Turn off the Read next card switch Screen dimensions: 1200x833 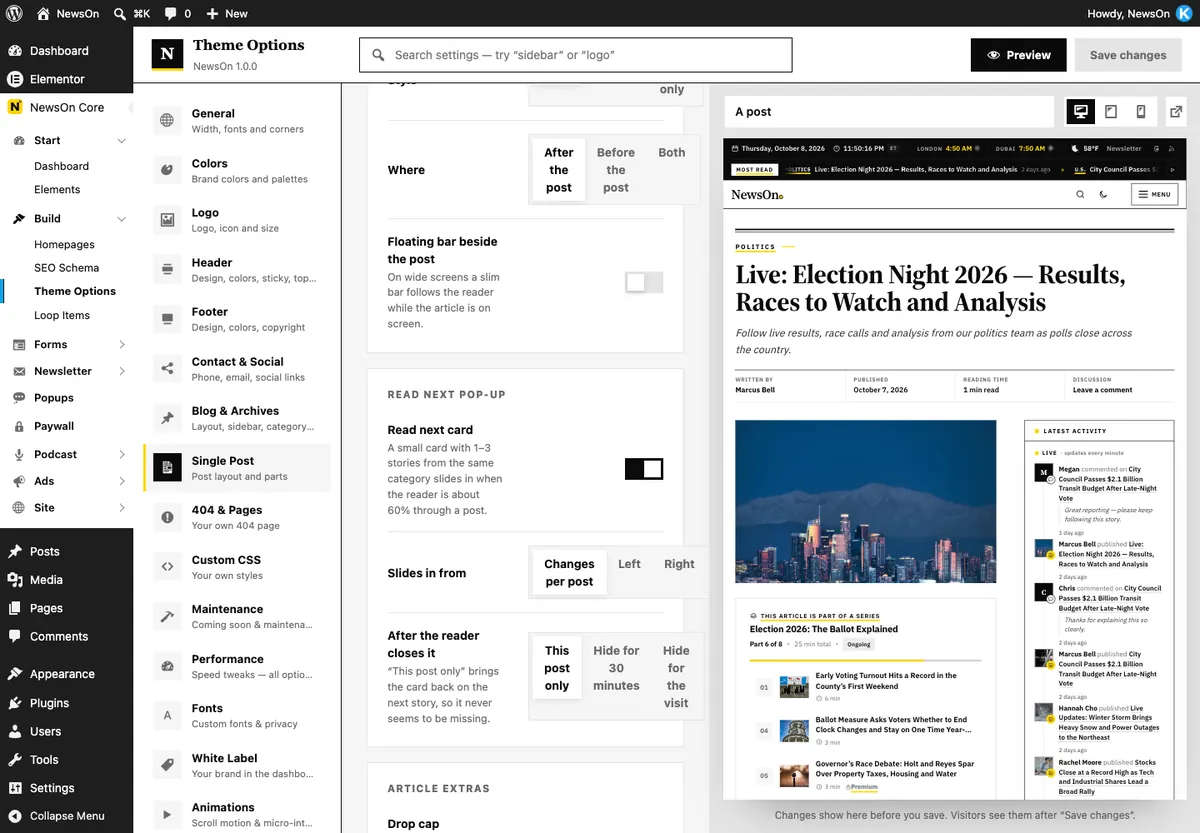tap(644, 468)
